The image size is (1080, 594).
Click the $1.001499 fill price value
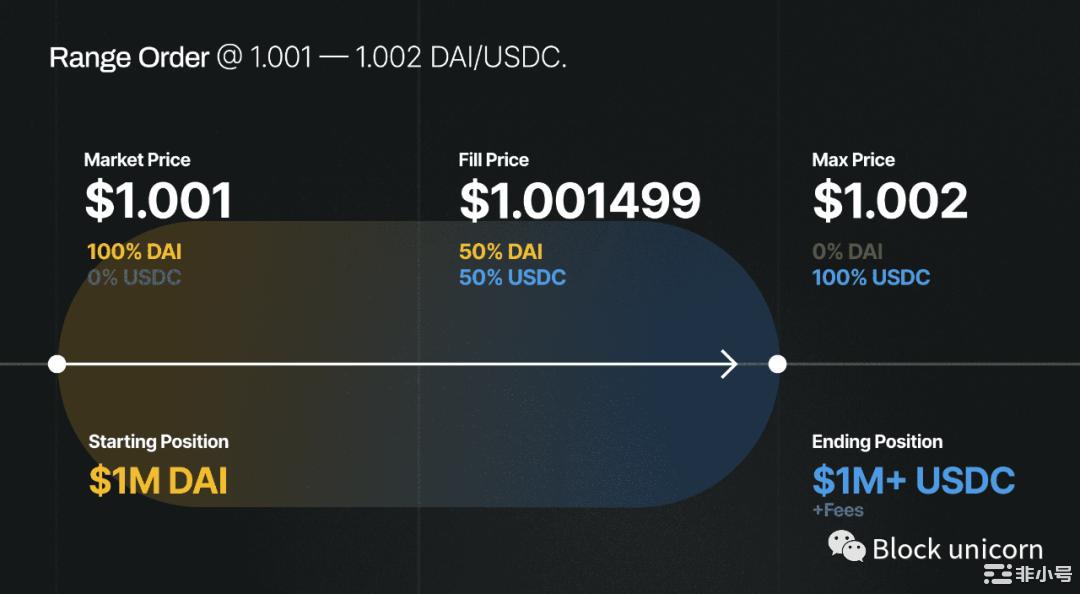[580, 201]
